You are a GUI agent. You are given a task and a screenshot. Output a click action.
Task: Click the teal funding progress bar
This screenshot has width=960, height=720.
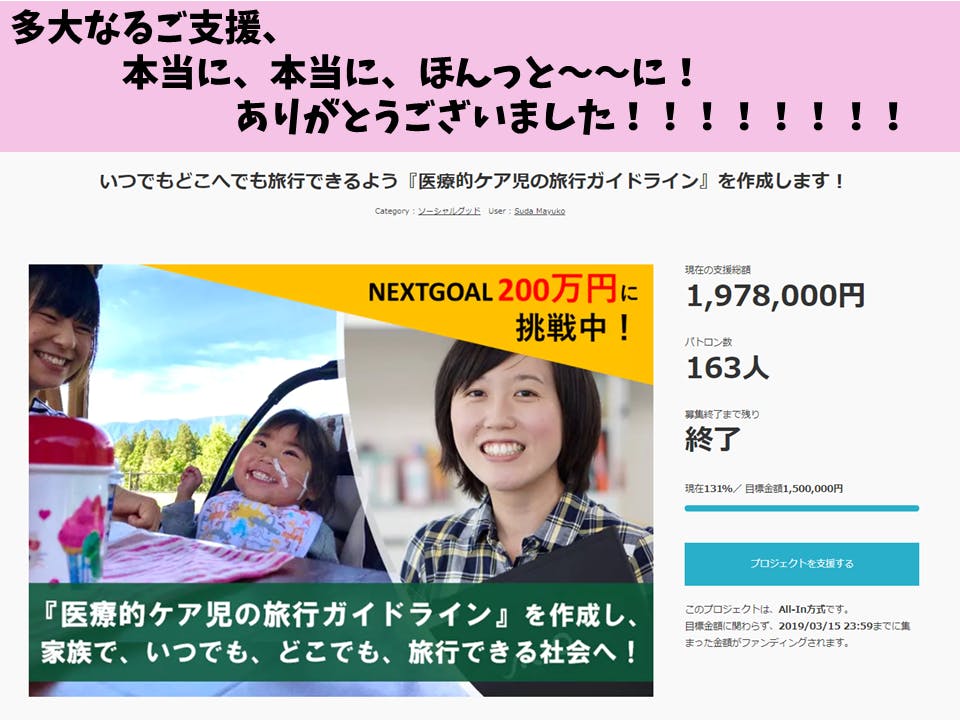coord(801,508)
